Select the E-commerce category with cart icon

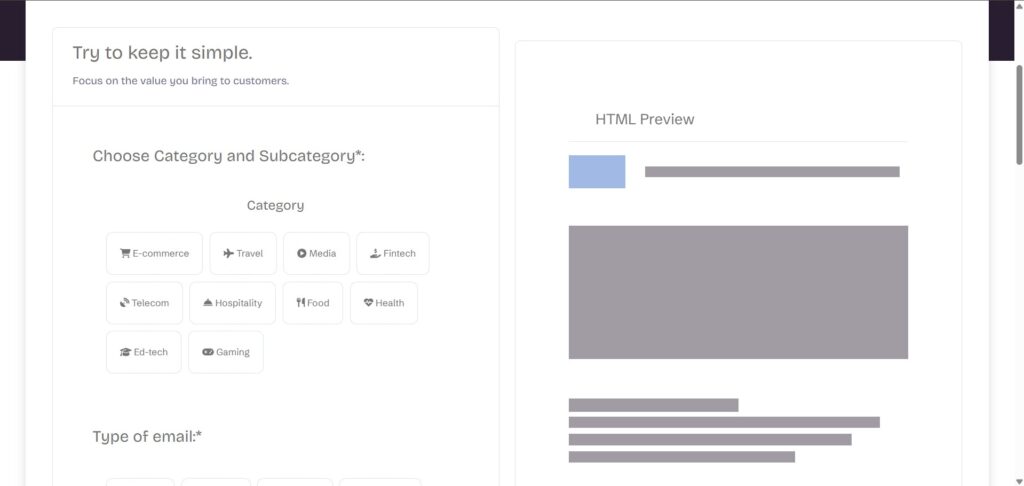point(154,253)
